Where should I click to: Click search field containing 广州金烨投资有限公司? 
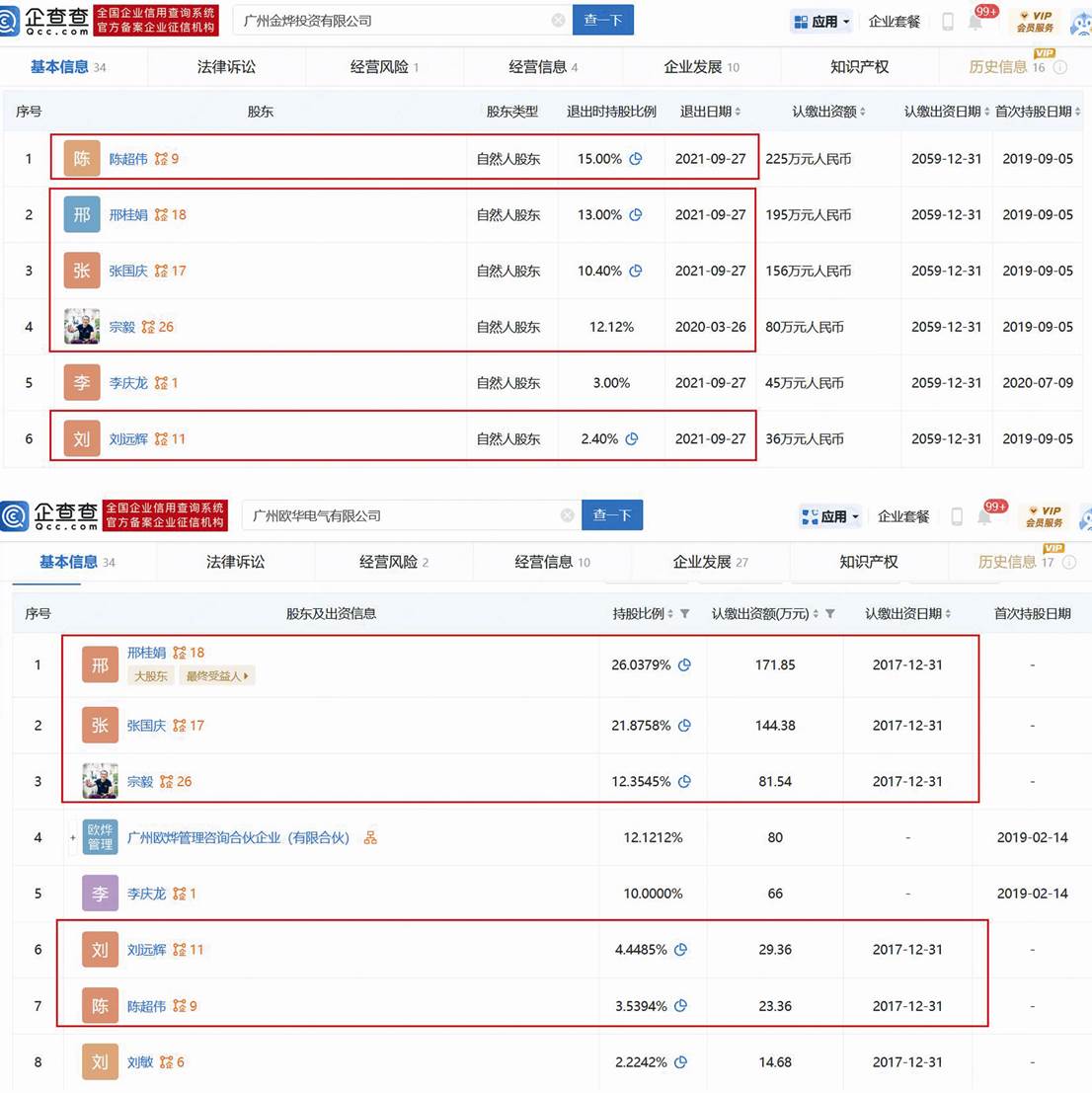coord(395,21)
